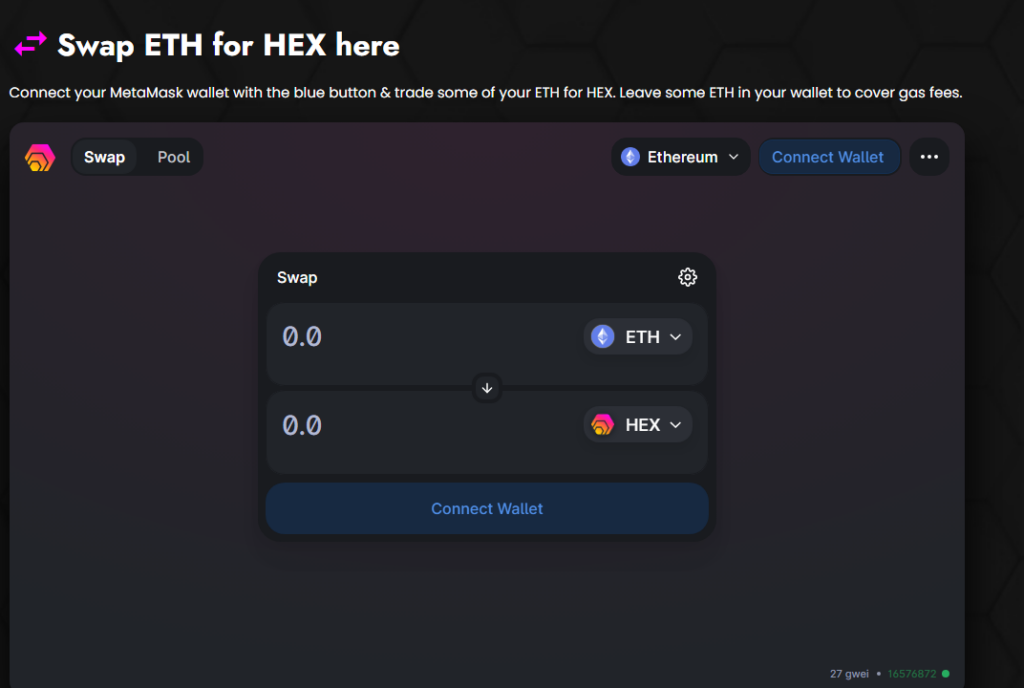Open the more options ellipsis menu

(928, 157)
